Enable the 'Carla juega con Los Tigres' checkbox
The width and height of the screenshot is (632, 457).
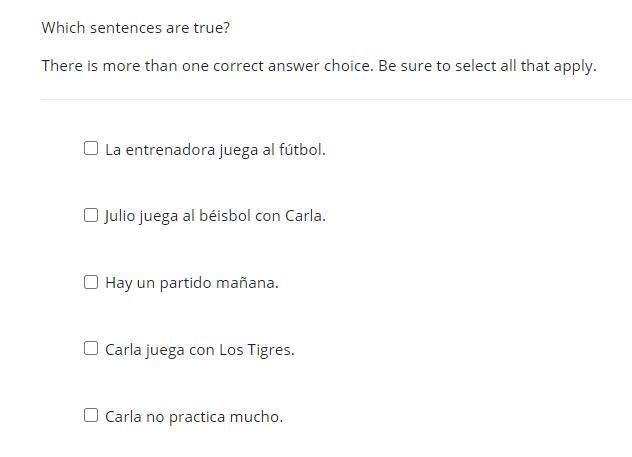(91, 349)
